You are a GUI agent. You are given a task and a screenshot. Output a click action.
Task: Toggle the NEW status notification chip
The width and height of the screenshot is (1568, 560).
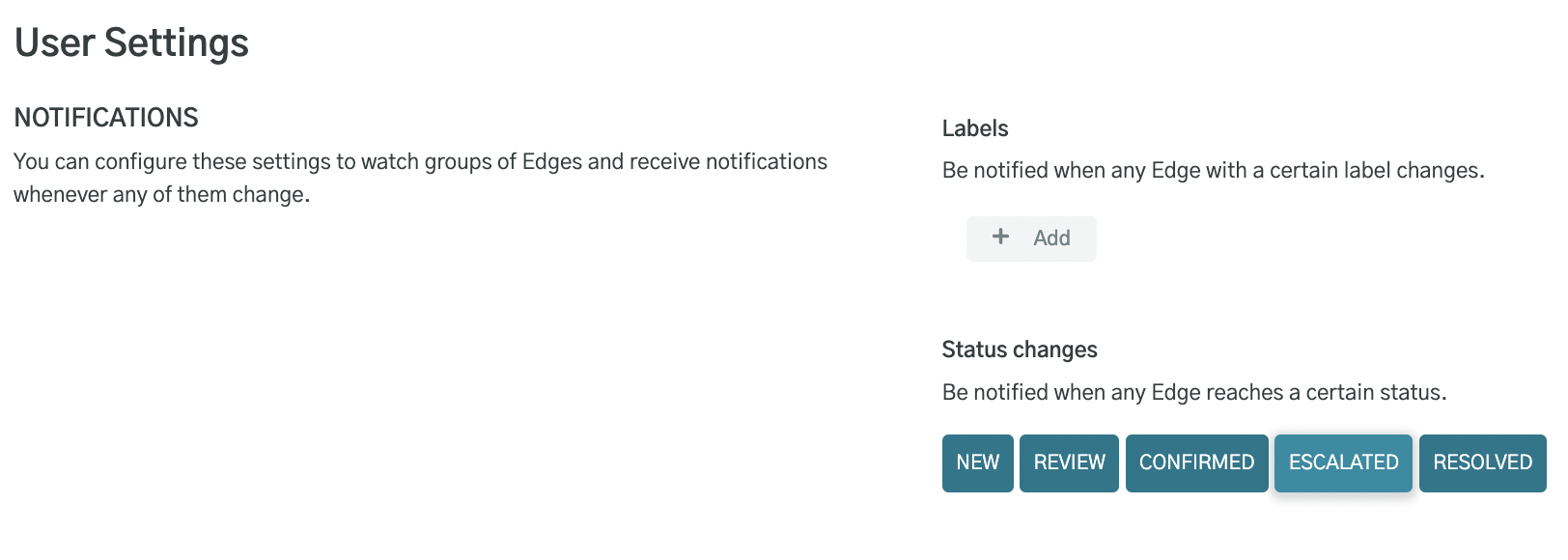point(977,462)
